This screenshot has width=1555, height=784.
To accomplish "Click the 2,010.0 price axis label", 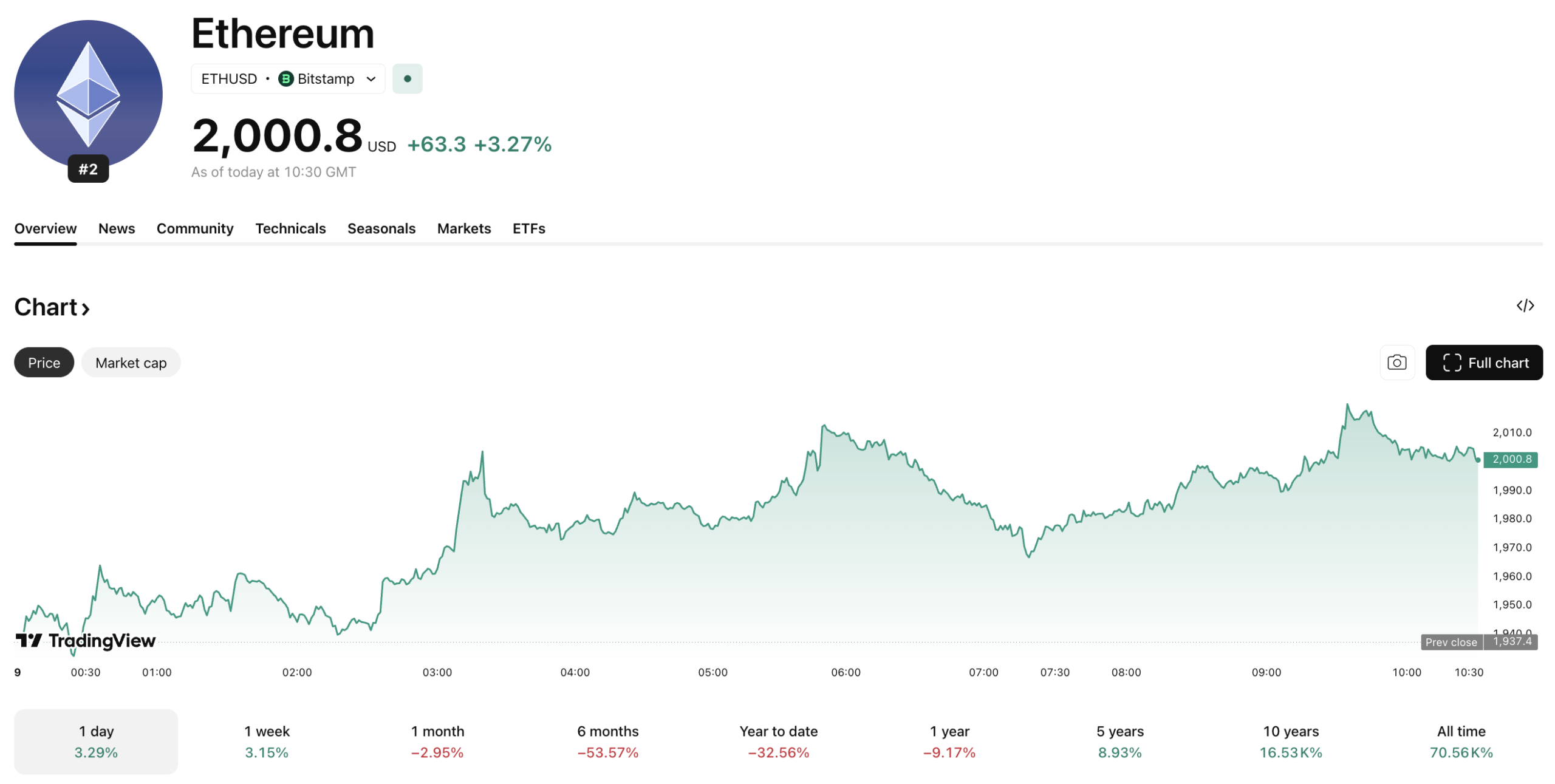I will pyautogui.click(x=1512, y=432).
